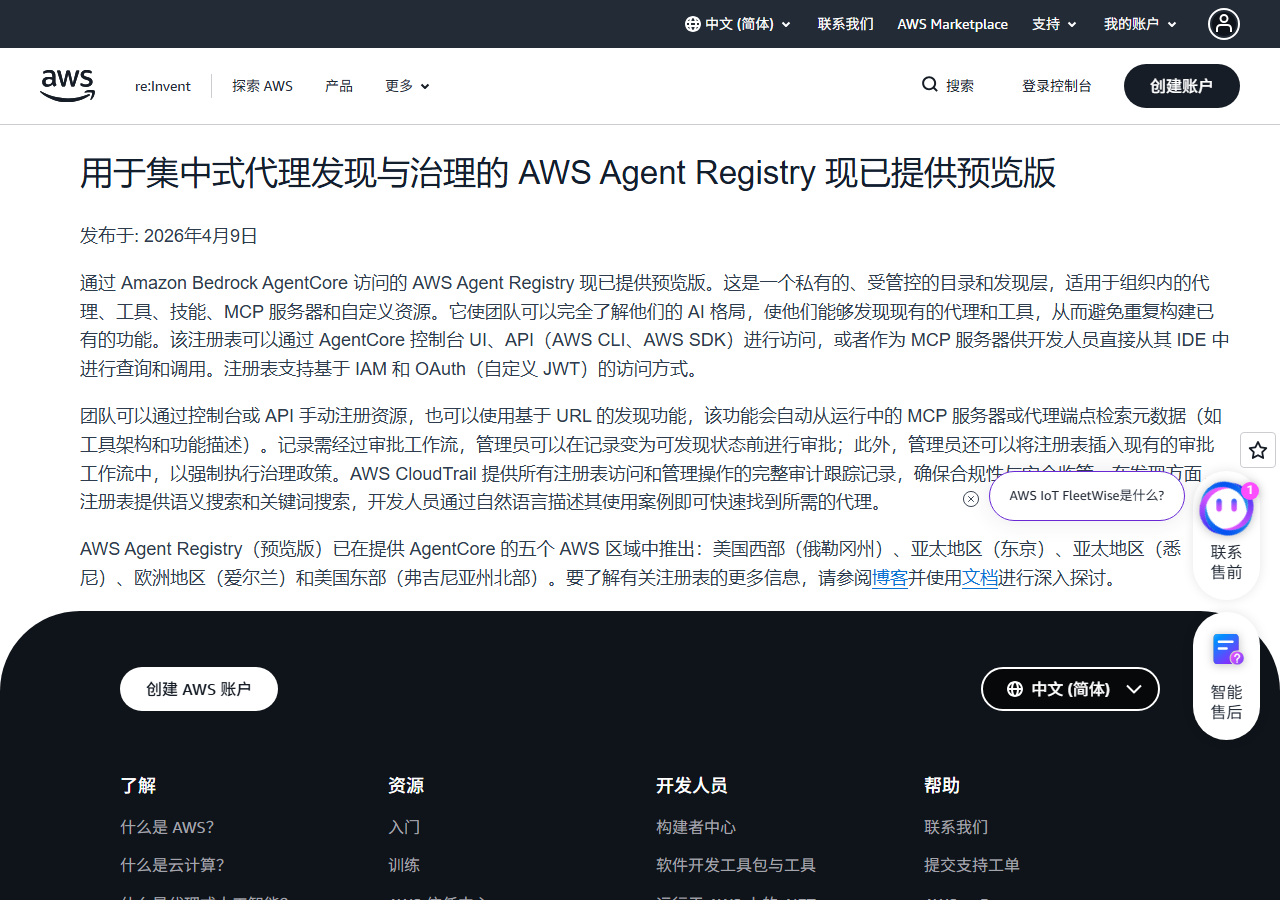Open AWS Marketplace link
This screenshot has width=1280, height=900.
click(952, 24)
